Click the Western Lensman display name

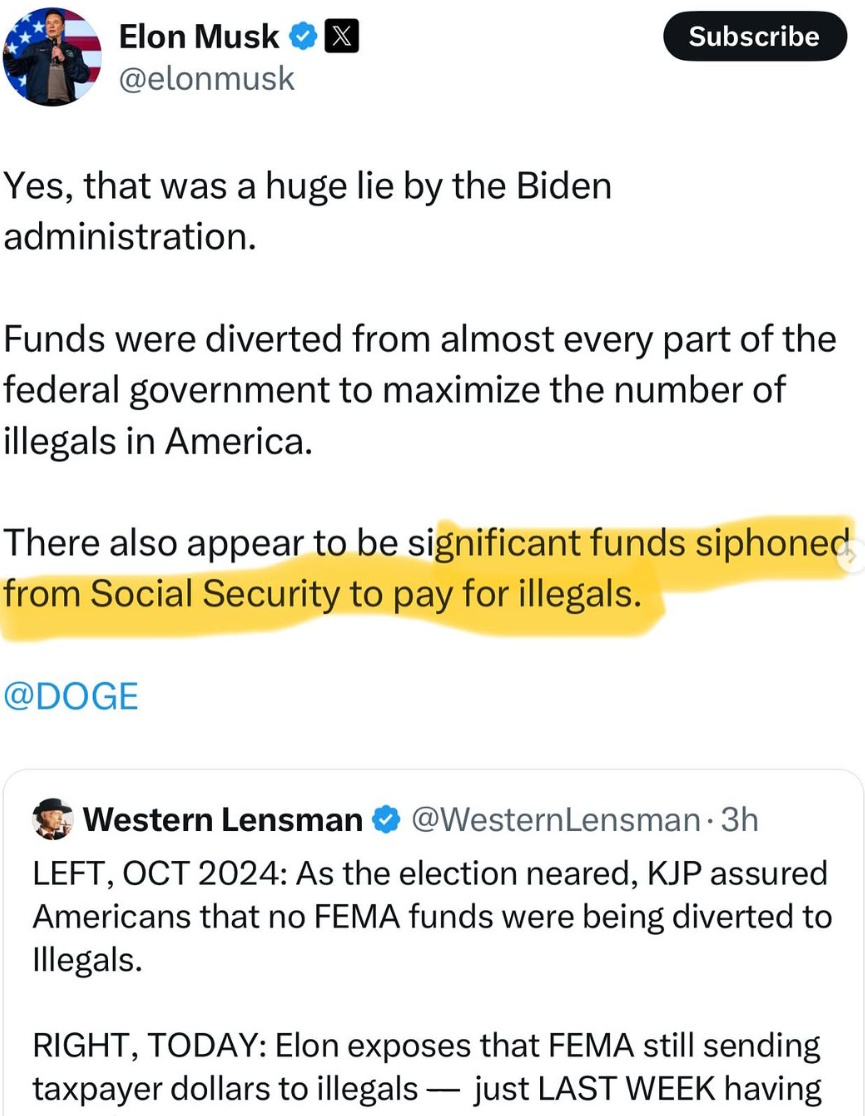[x=223, y=820]
